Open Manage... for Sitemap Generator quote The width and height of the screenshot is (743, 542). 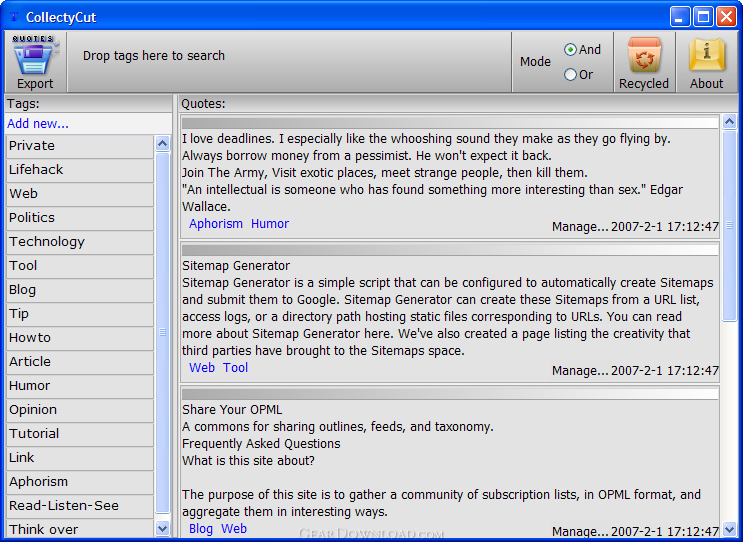click(579, 371)
